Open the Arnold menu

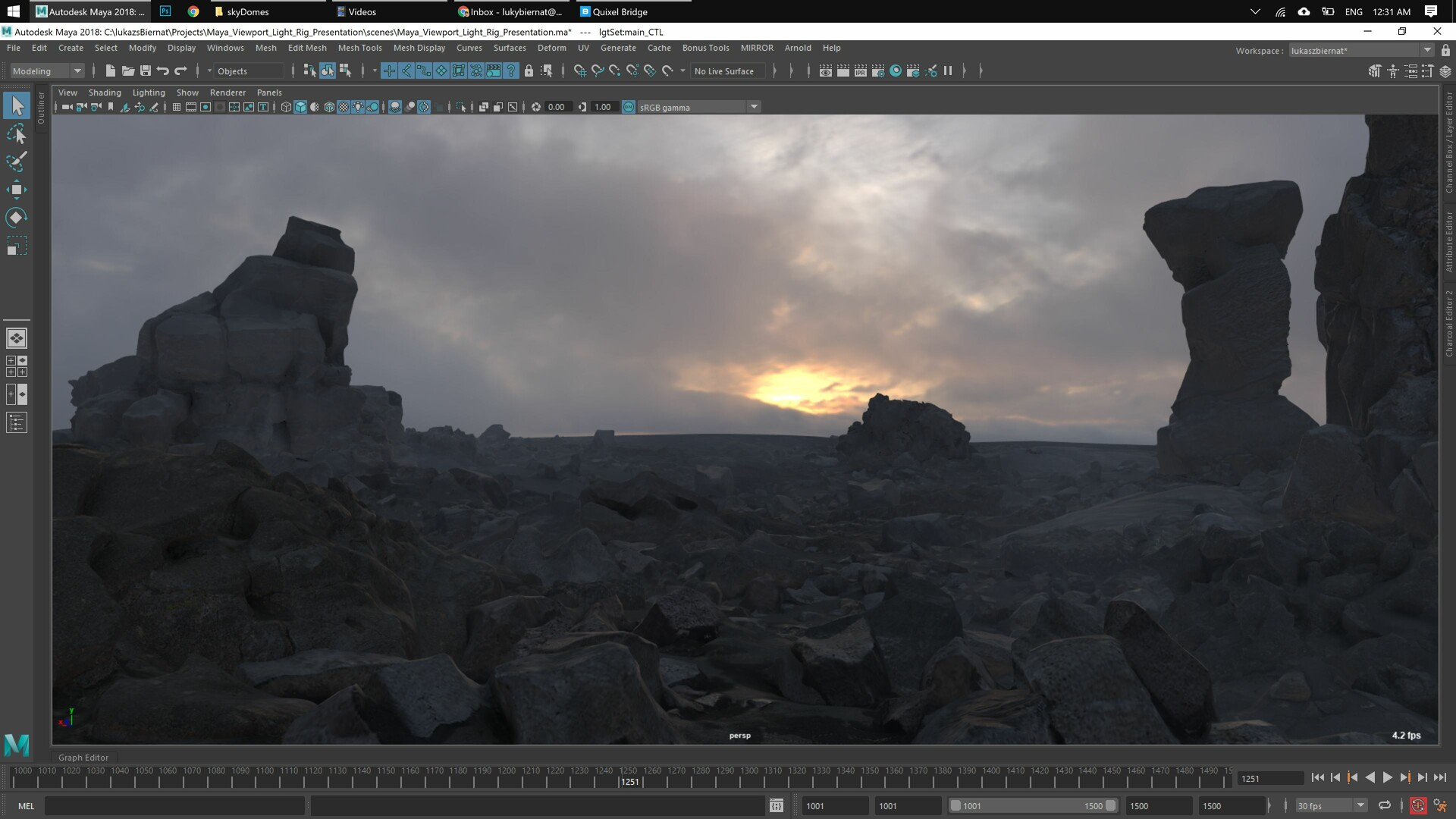[x=798, y=48]
